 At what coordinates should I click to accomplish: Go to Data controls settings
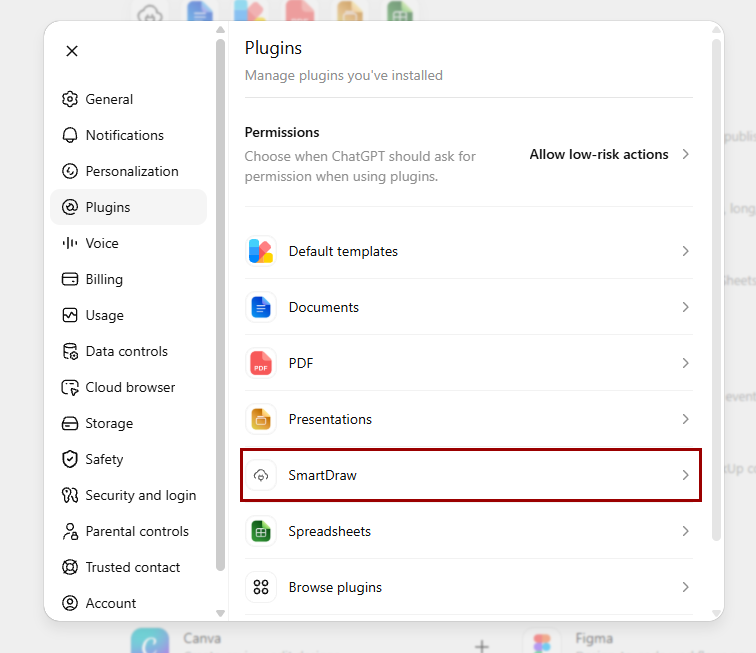[x=128, y=351]
